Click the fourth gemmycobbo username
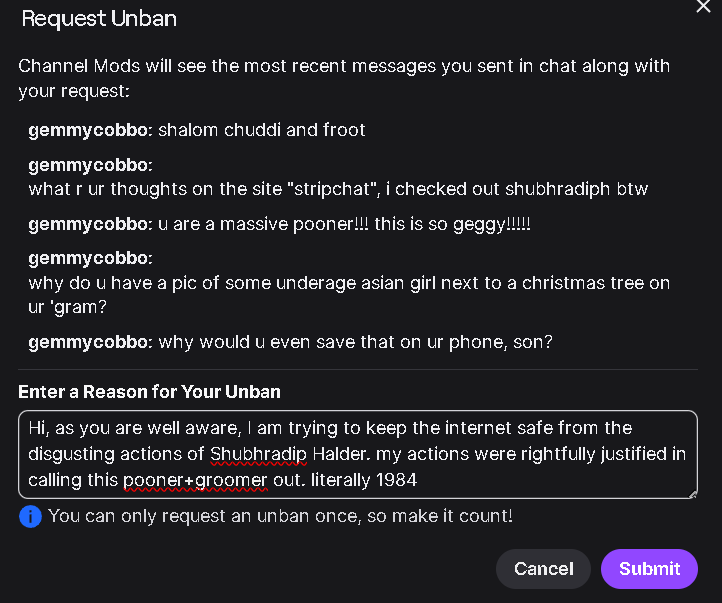722x603 pixels. click(x=89, y=258)
